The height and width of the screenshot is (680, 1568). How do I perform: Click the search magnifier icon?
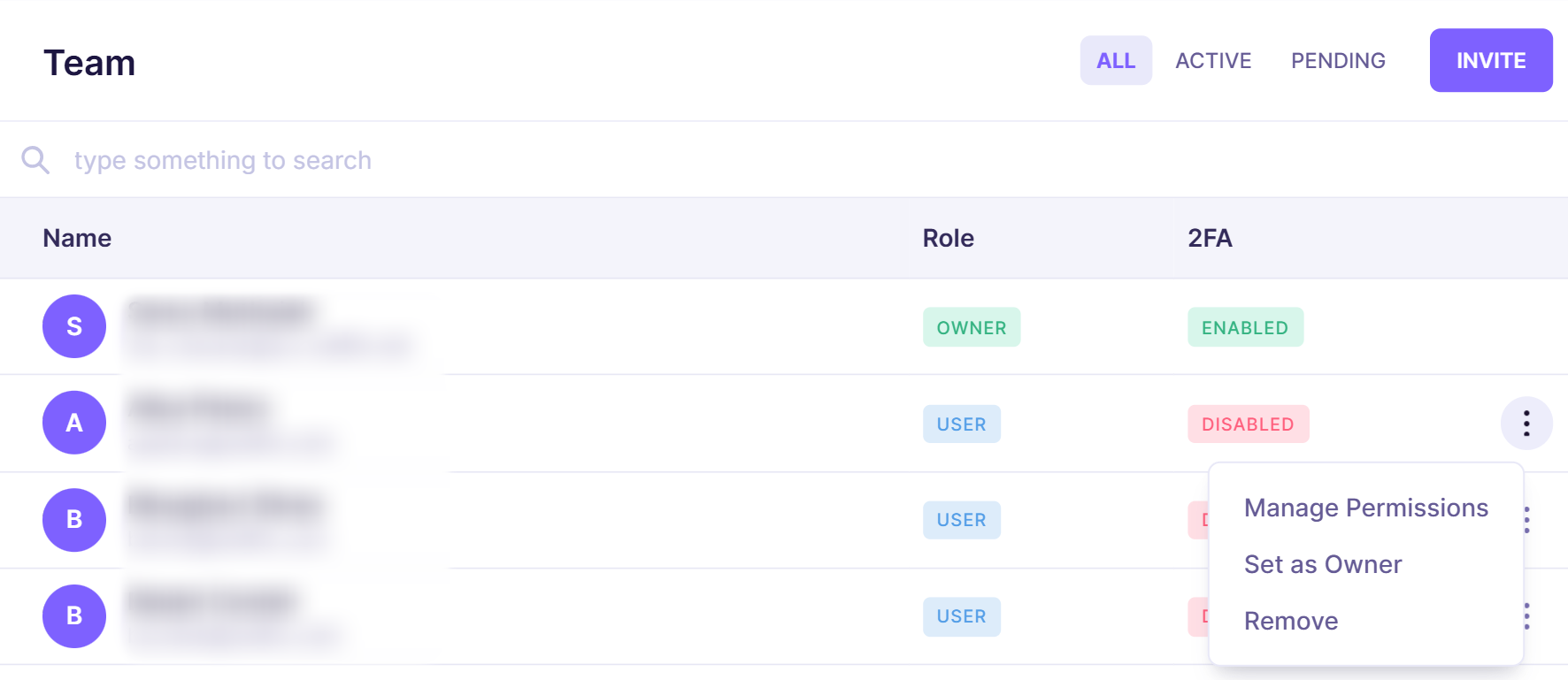(x=35, y=160)
